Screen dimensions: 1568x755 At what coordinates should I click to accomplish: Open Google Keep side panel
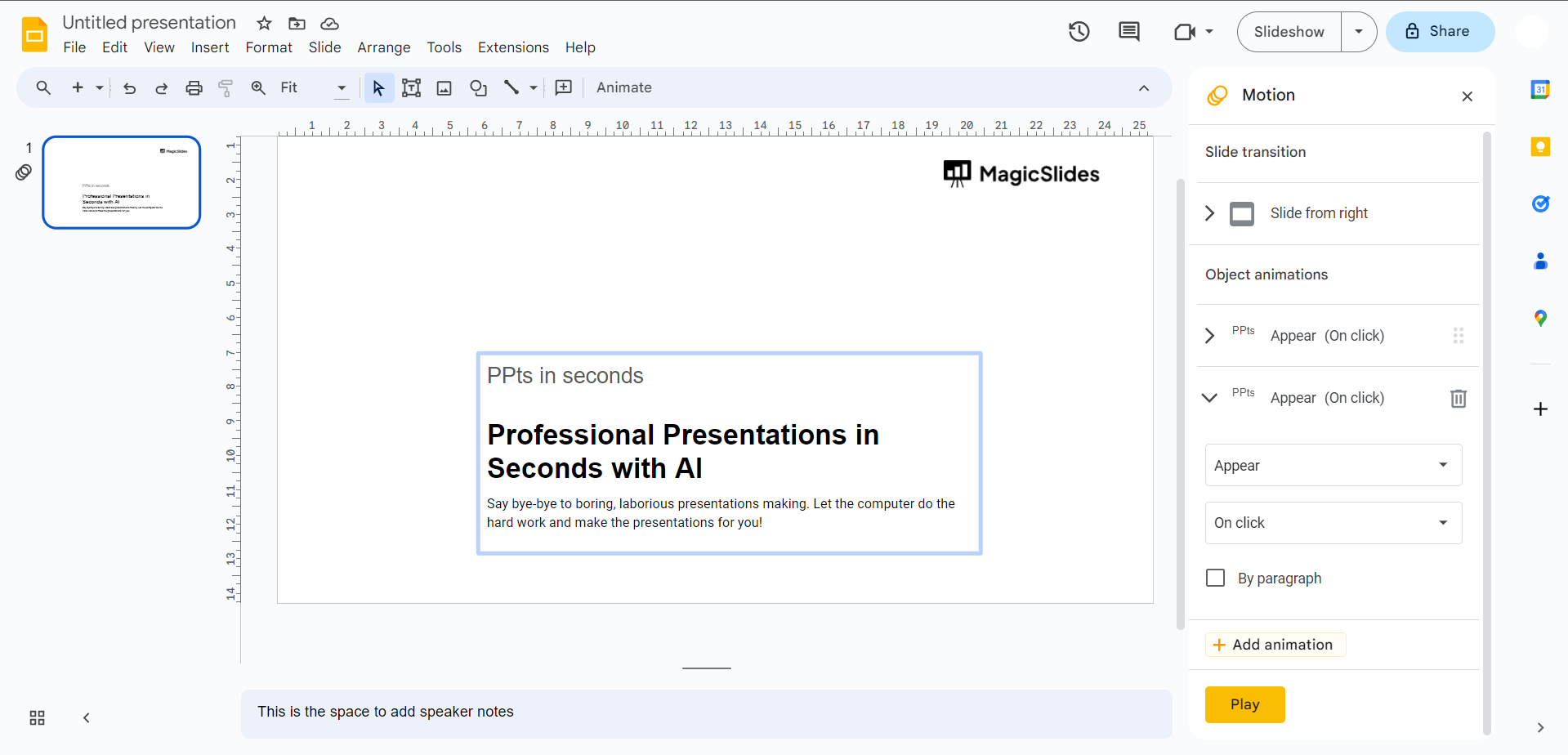pyautogui.click(x=1540, y=147)
